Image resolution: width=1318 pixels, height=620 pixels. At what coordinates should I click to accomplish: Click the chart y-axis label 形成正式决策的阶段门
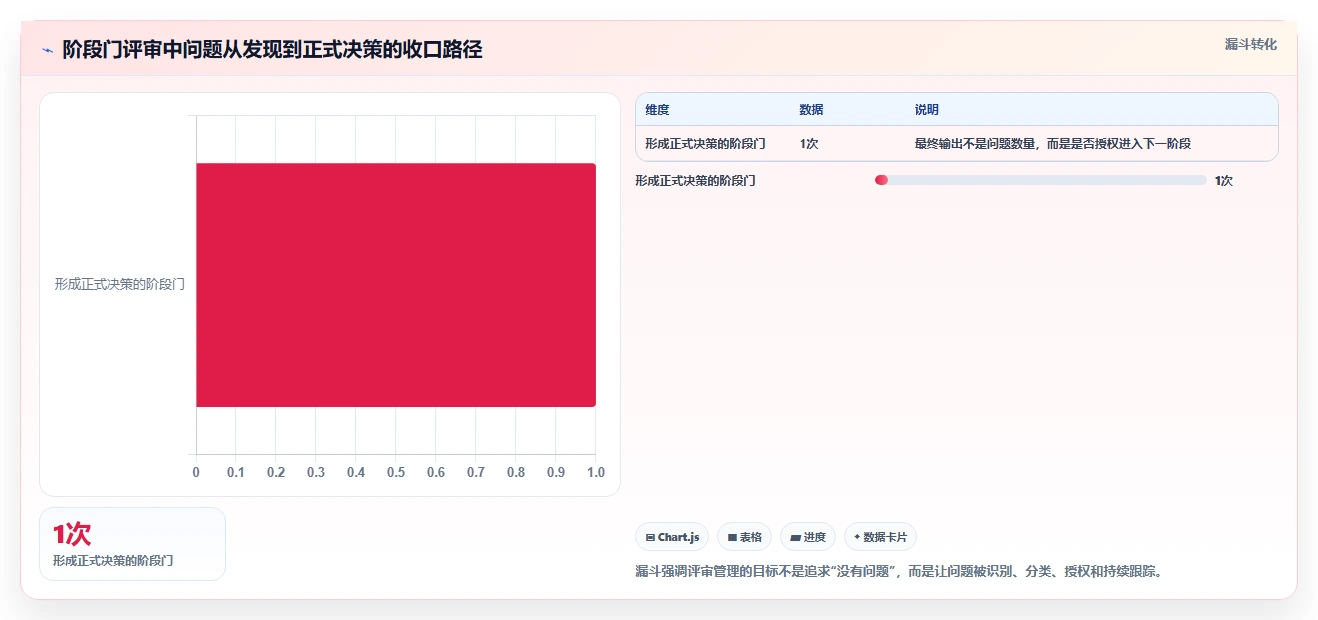tap(120, 284)
